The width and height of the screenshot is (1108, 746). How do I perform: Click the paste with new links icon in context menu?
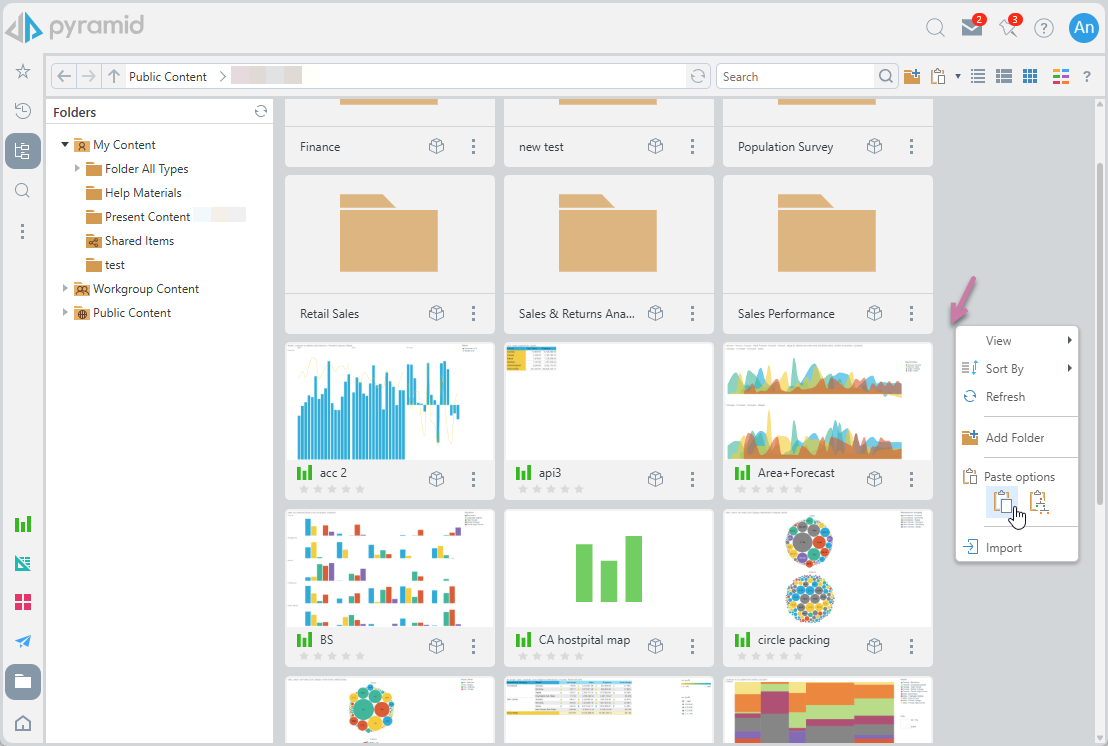coord(1039,502)
